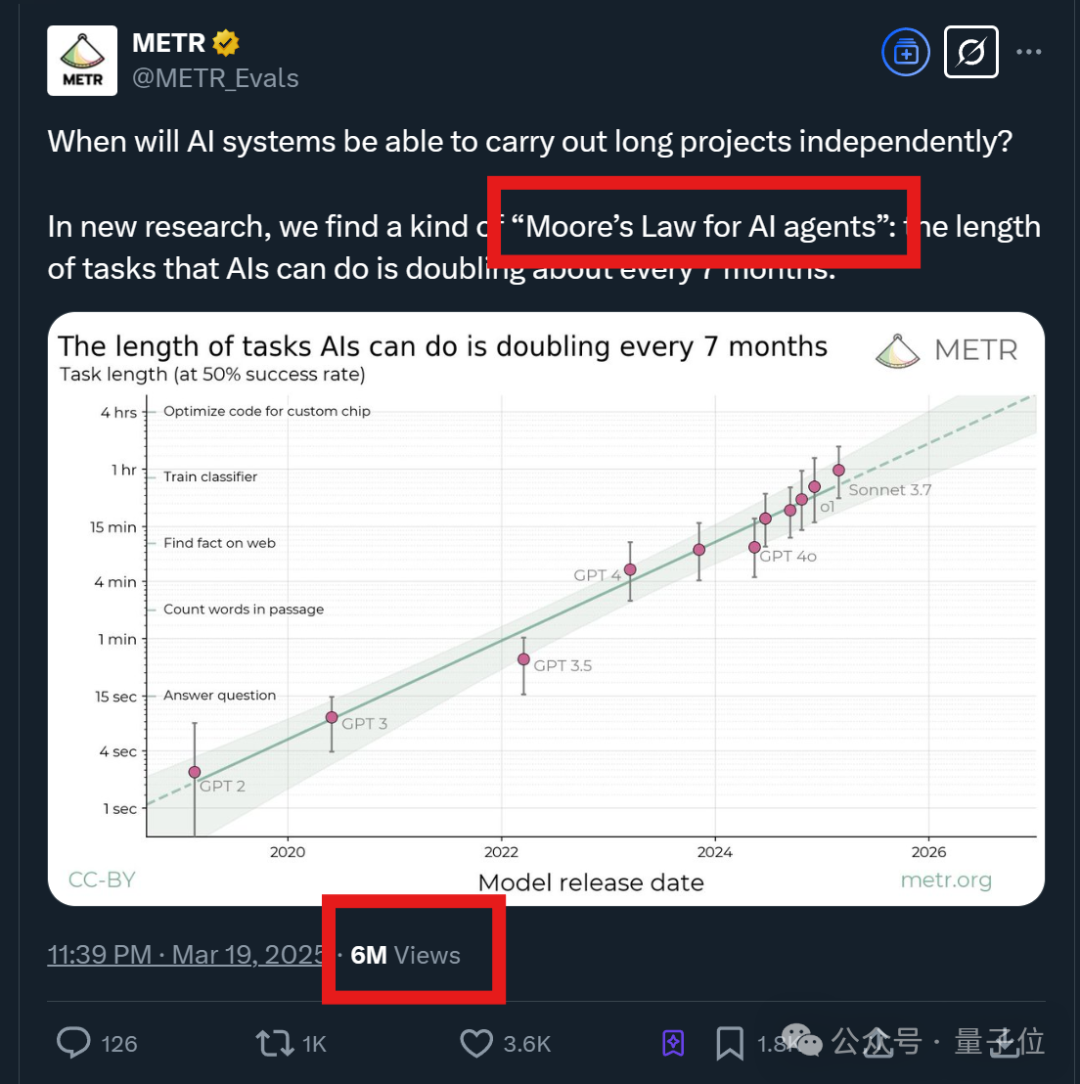Click the 126 replies count
The height and width of the screenshot is (1084, 1080).
click(119, 1043)
